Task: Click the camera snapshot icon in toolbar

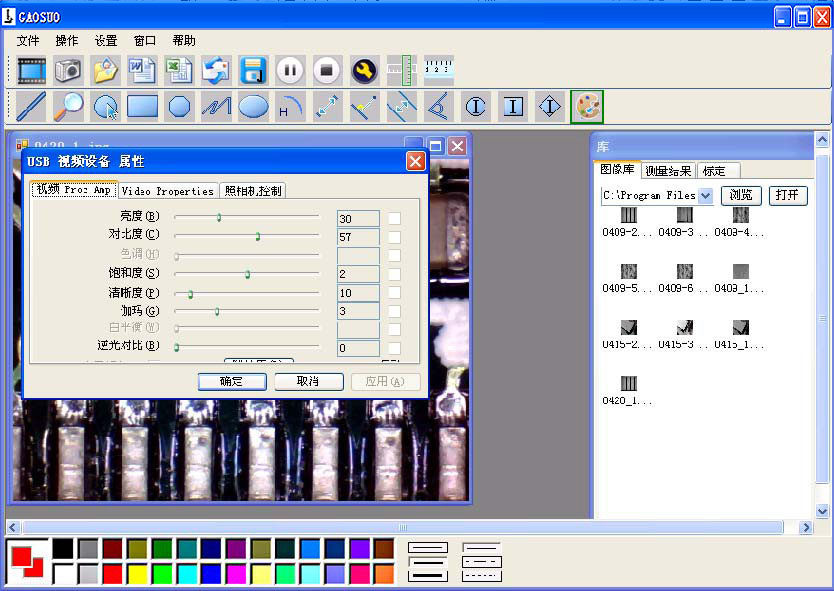Action: coord(68,70)
